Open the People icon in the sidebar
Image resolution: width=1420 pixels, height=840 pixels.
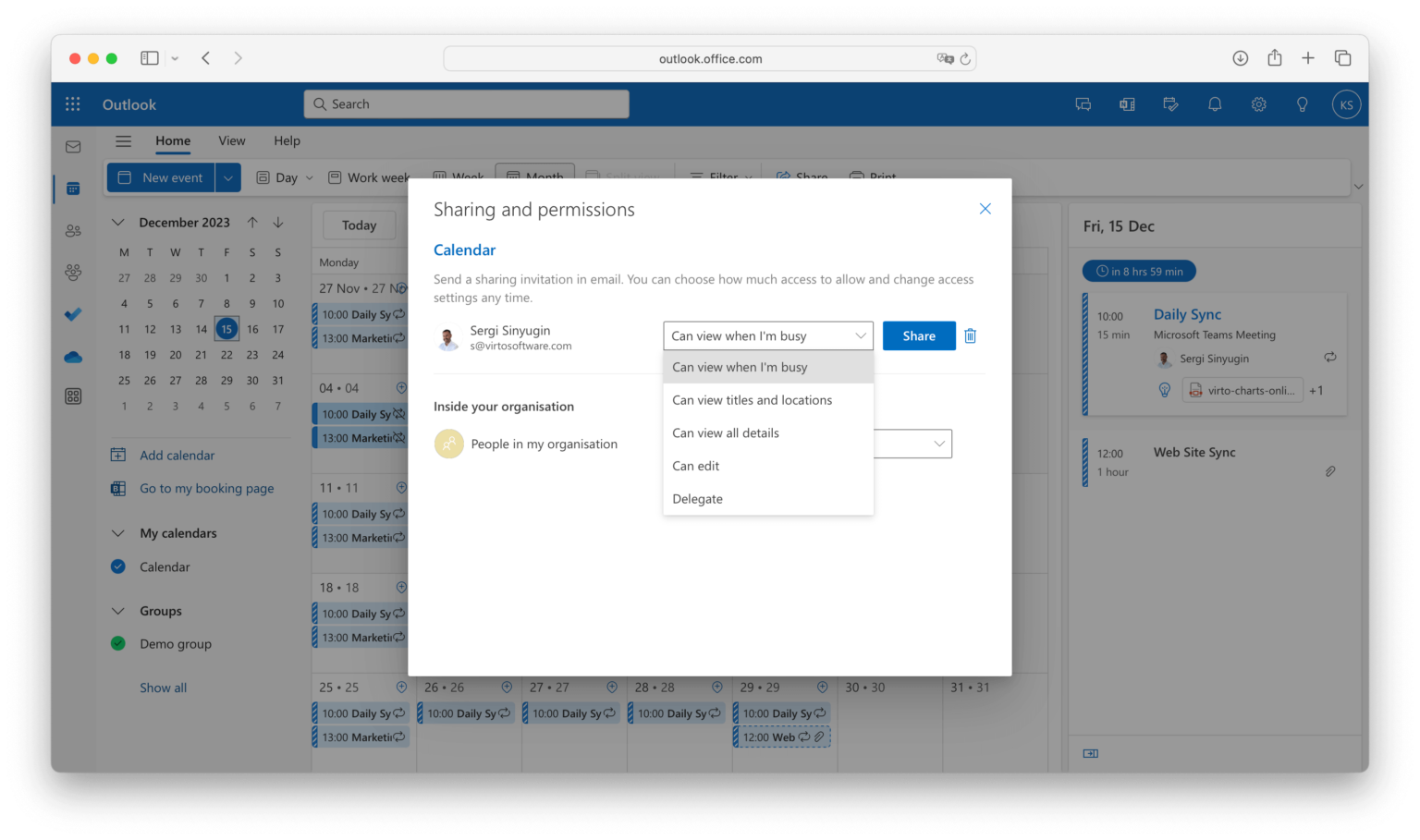click(73, 231)
